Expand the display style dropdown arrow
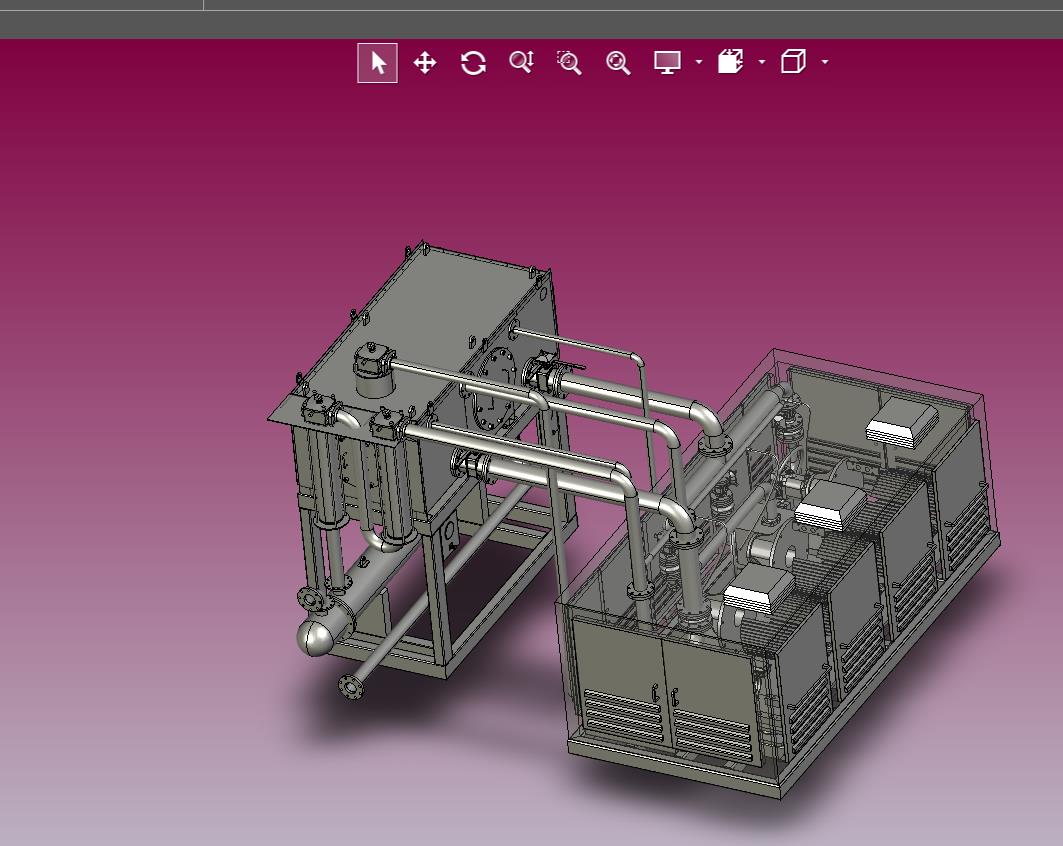The height and width of the screenshot is (846, 1063). [x=699, y=62]
